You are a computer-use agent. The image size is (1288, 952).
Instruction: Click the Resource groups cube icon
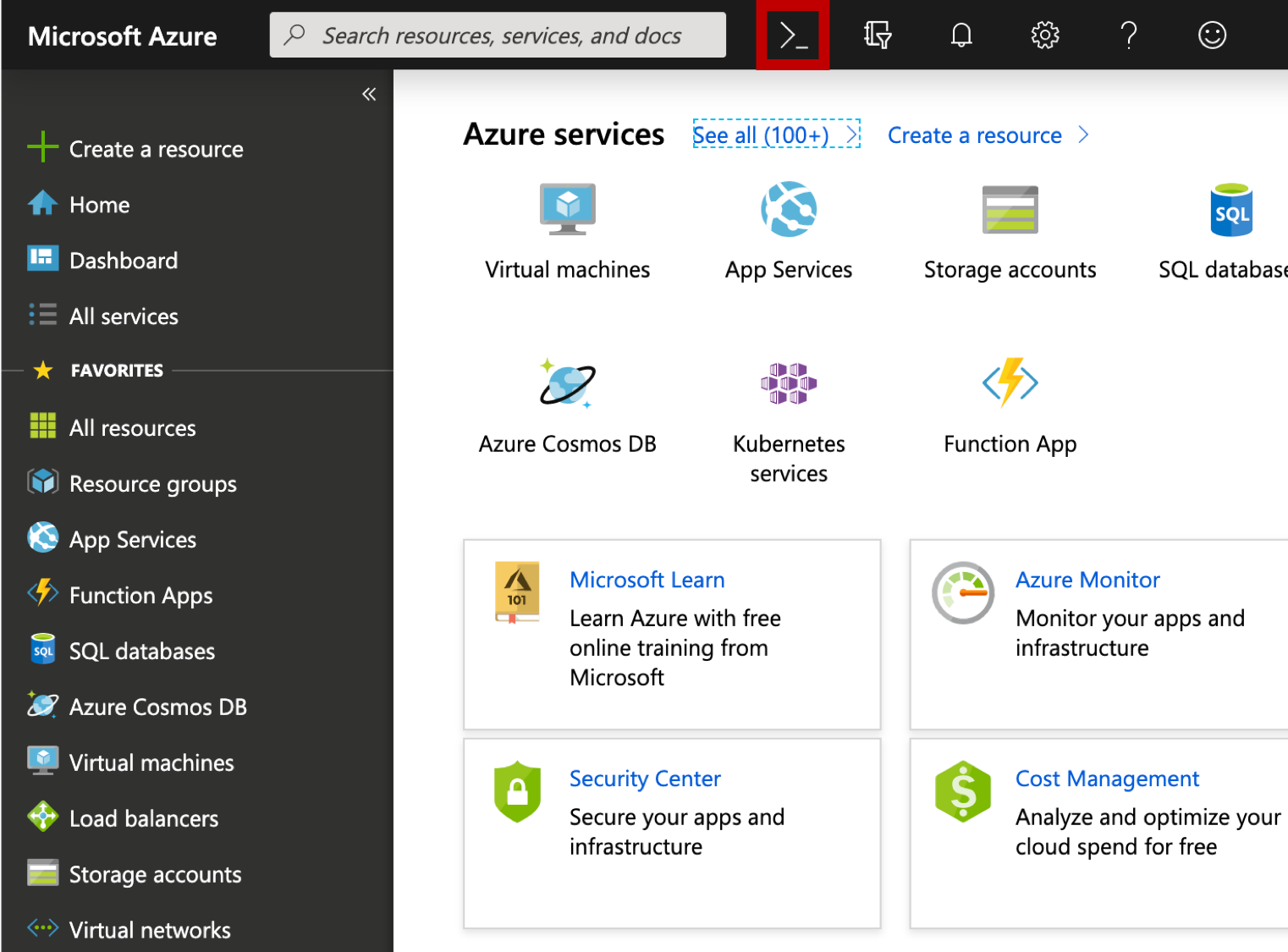pos(42,482)
